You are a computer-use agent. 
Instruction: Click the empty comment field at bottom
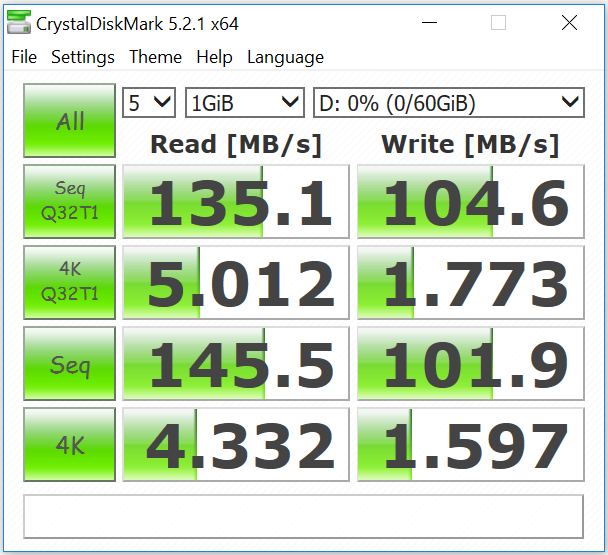tap(303, 515)
